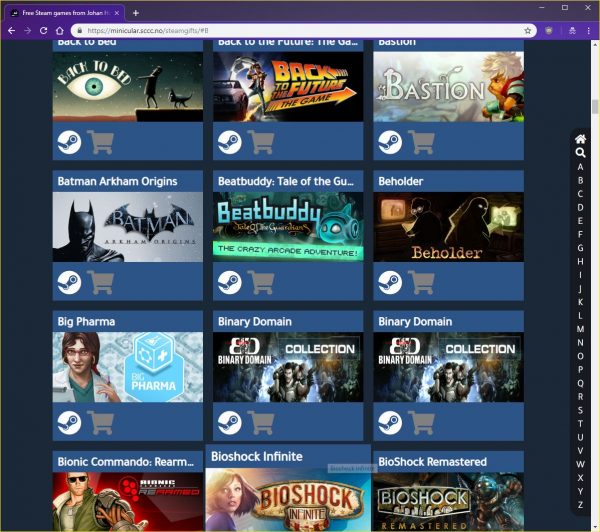Screen dimensions: 600x532
Task: Click cart icon under middle Binary Domain card
Action: click(x=261, y=423)
